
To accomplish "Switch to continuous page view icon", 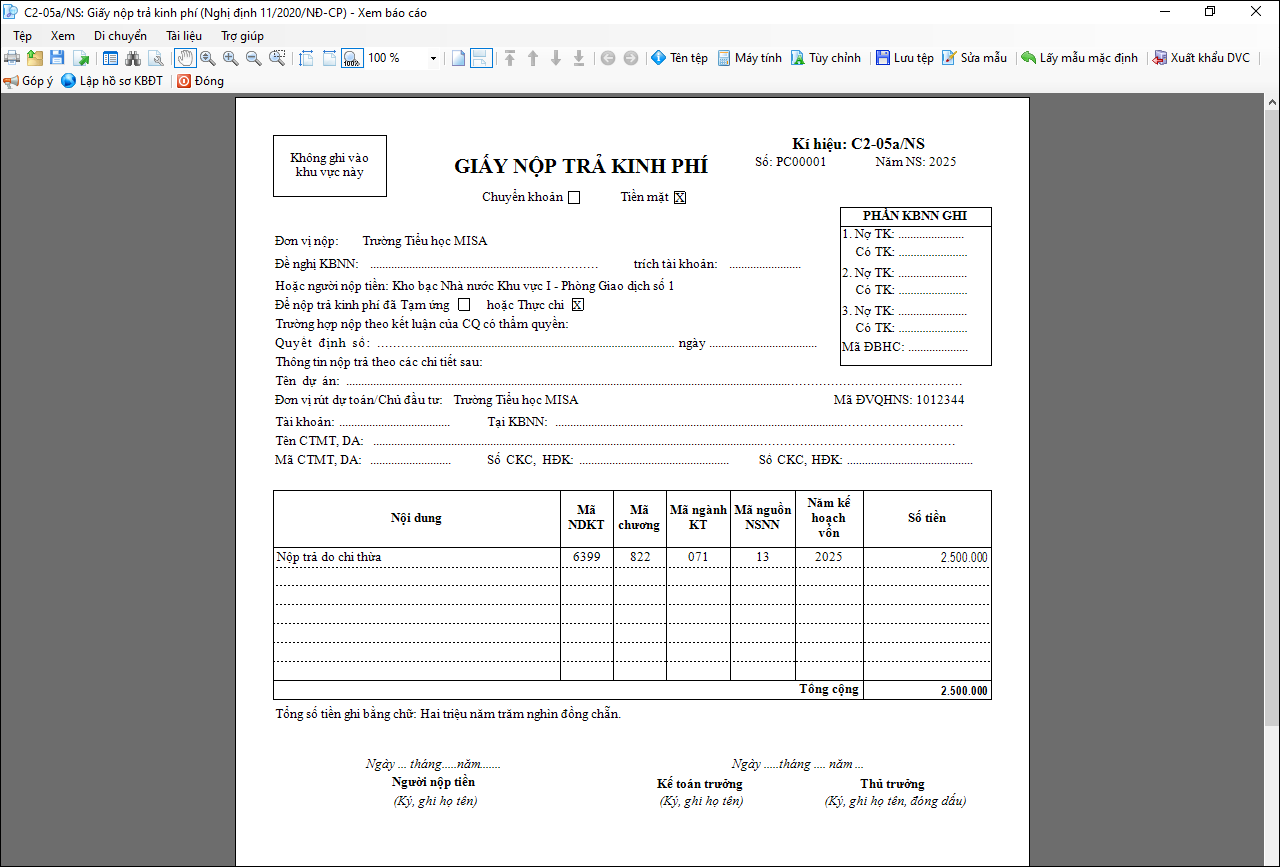I will [x=481, y=58].
